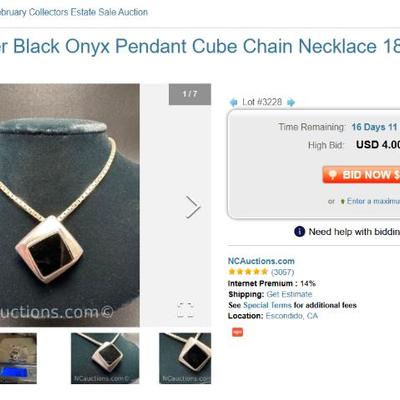This screenshot has width=400, height=400.
Task: Click the bidding help info icon
Action: (x=299, y=231)
